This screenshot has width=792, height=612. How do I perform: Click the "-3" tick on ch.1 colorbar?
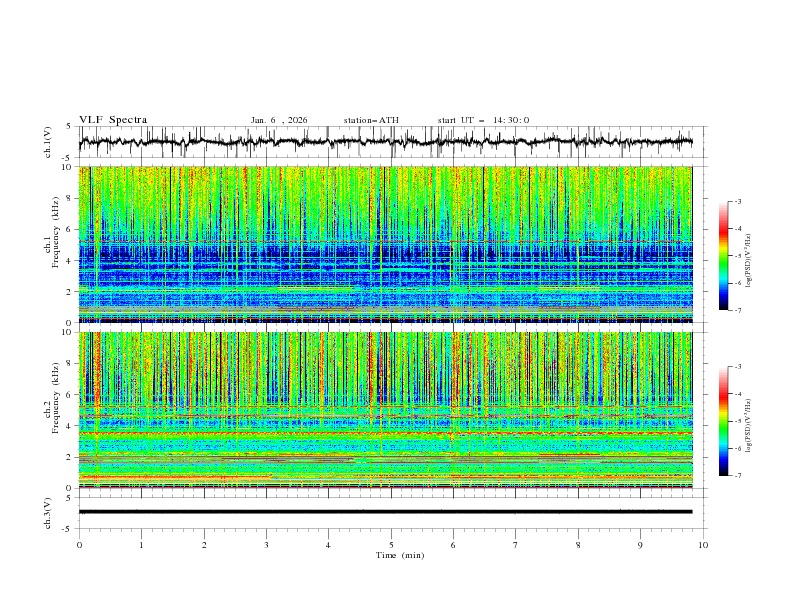tap(738, 201)
